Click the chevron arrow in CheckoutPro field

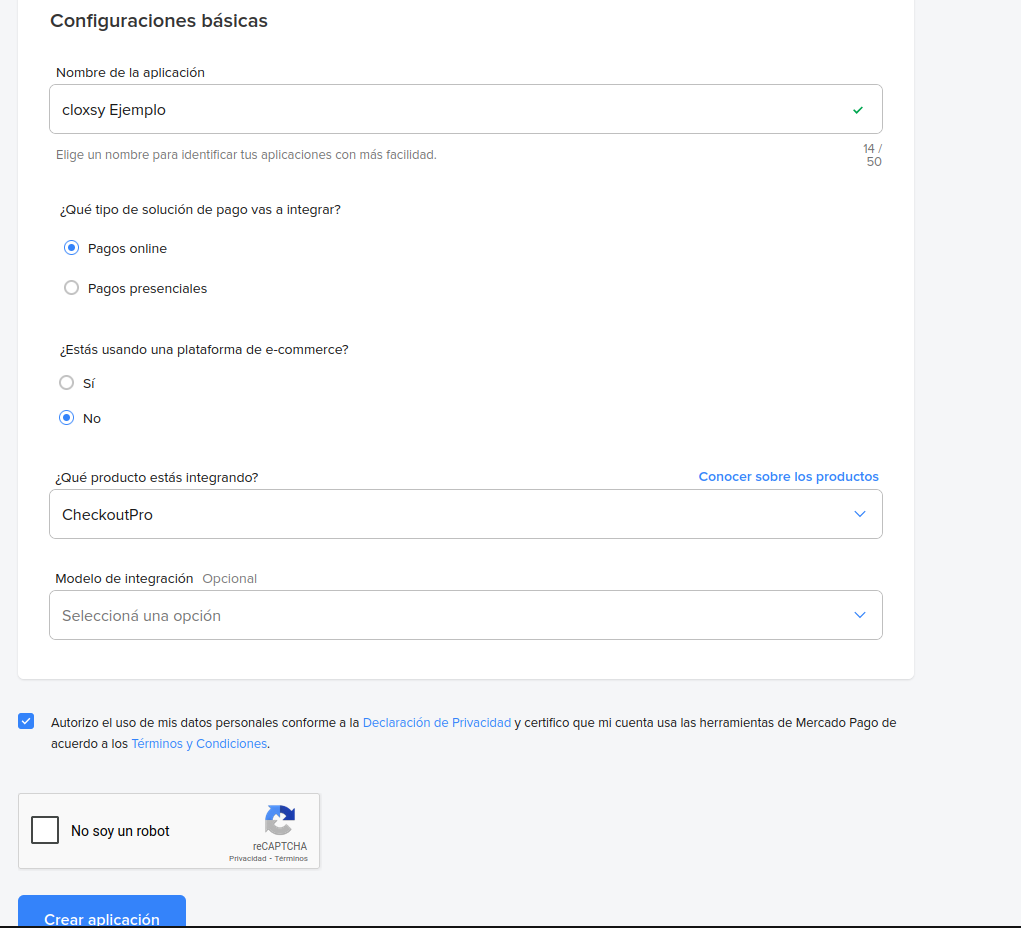[x=859, y=514]
